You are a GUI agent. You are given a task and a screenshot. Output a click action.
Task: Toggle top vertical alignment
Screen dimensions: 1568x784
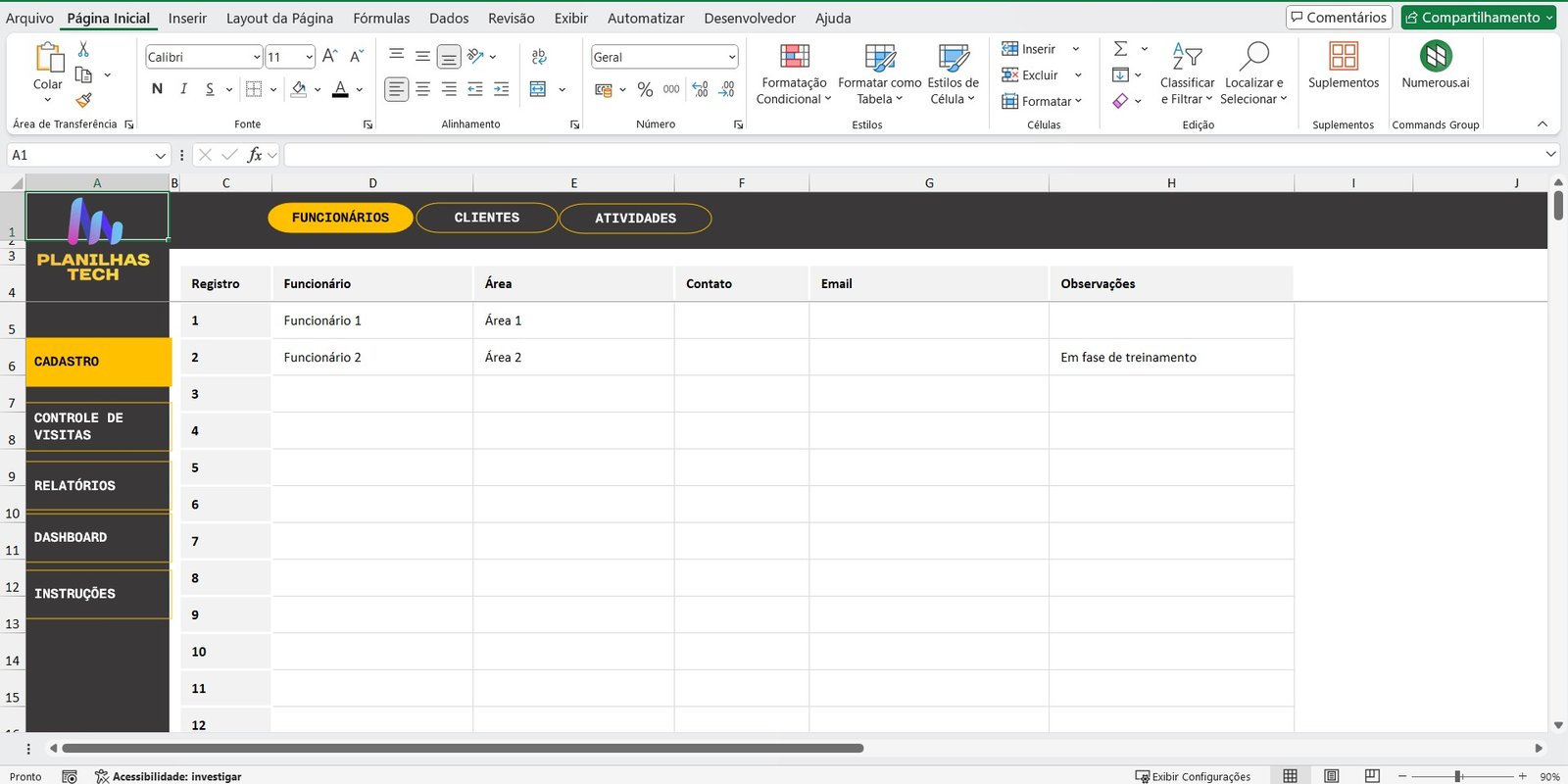(396, 57)
